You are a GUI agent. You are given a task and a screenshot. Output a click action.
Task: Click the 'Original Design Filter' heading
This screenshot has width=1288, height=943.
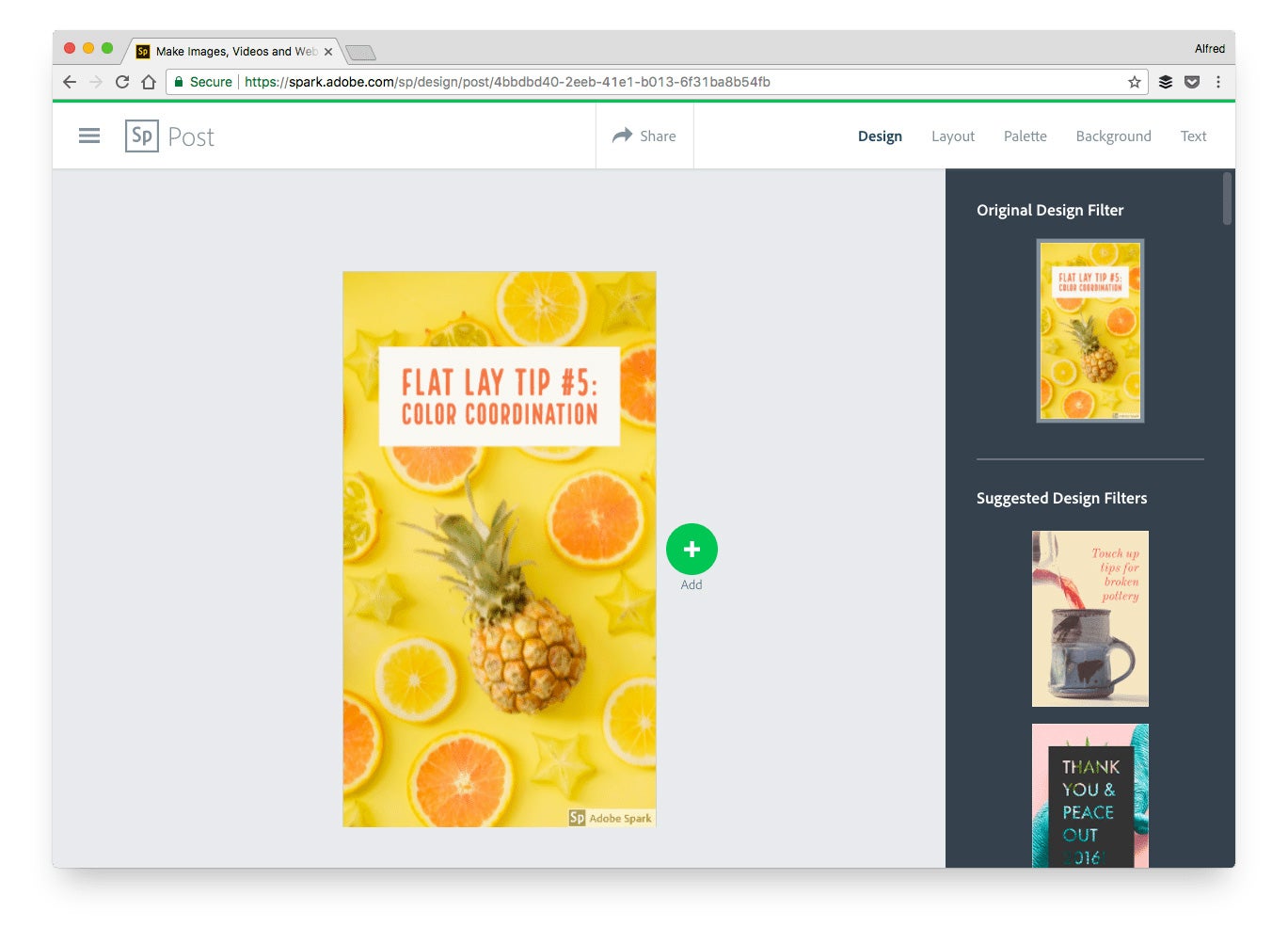(x=1050, y=210)
